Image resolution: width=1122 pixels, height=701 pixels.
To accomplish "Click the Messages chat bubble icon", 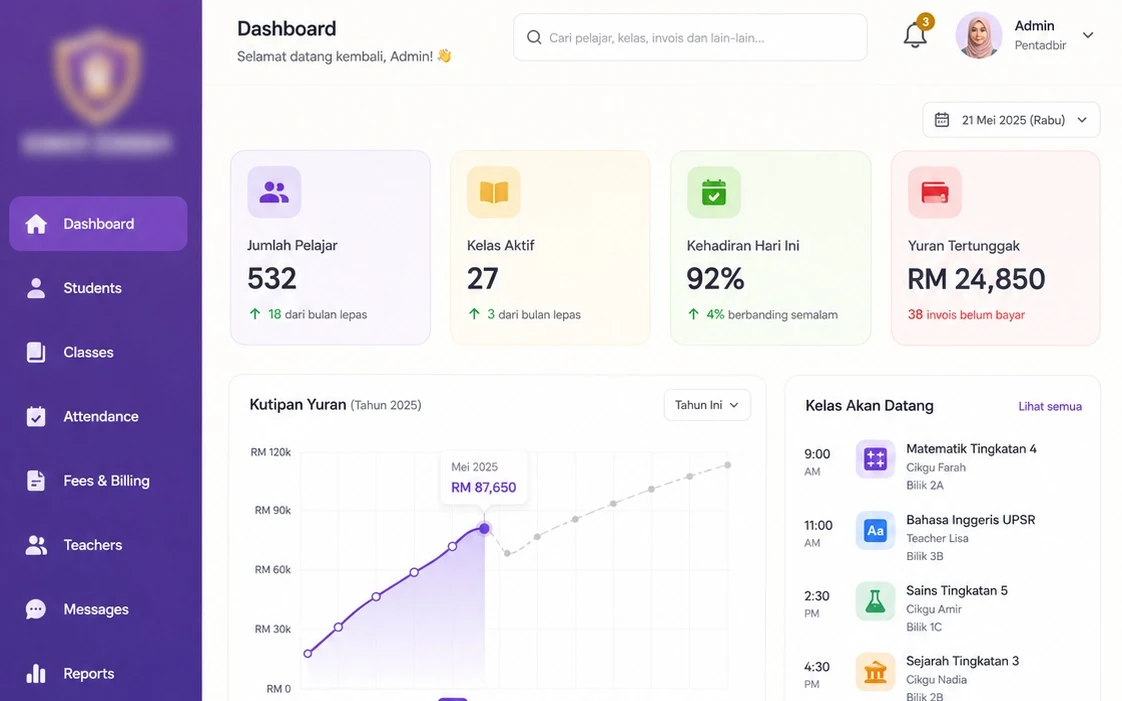I will coord(36,609).
